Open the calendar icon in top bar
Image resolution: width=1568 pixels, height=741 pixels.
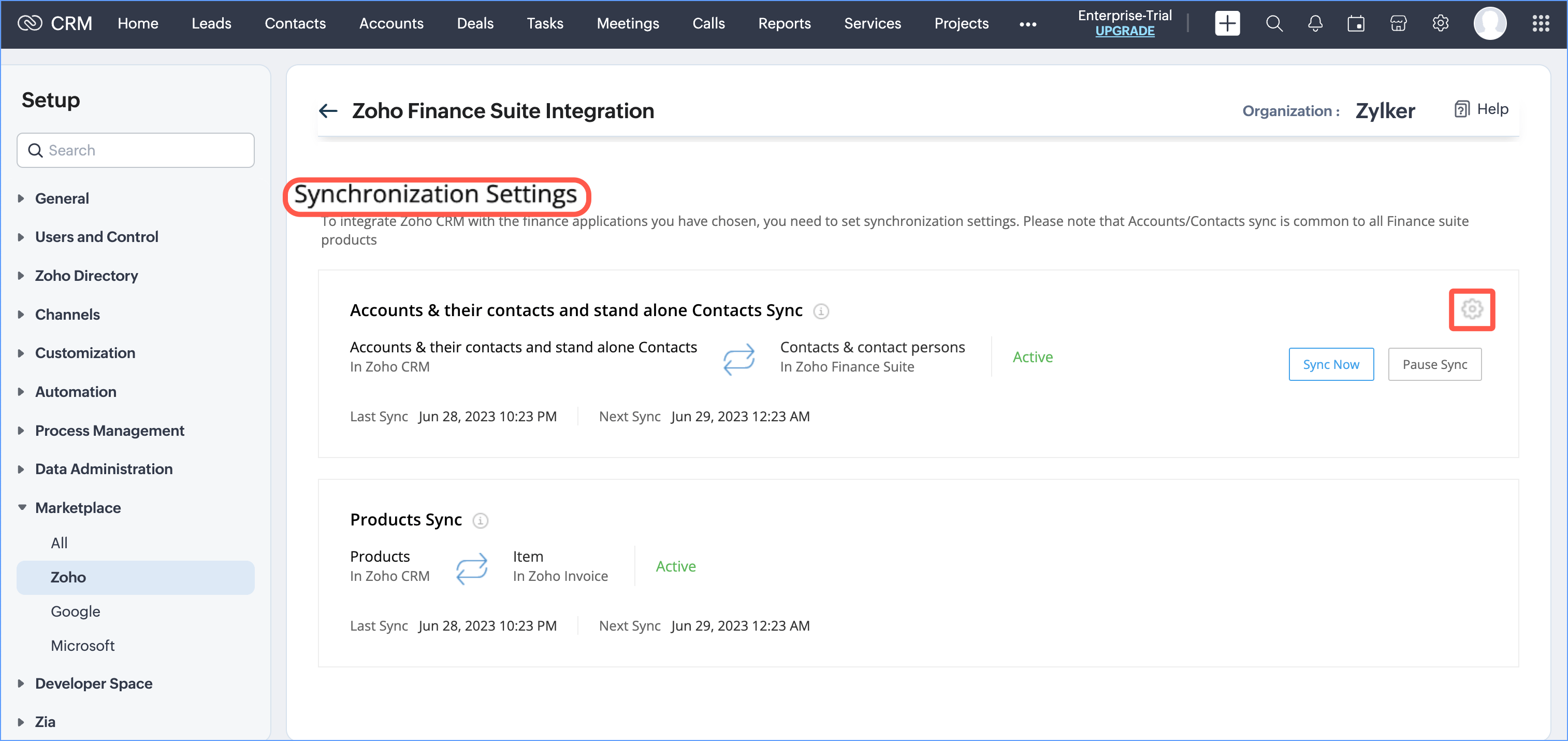tap(1356, 24)
